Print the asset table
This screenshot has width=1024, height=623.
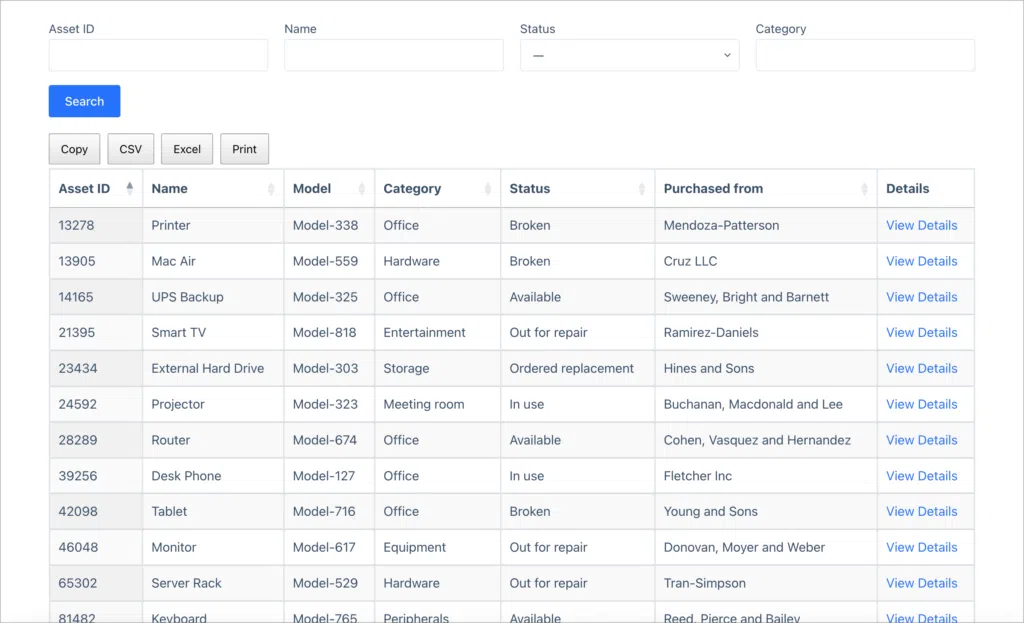pos(244,149)
